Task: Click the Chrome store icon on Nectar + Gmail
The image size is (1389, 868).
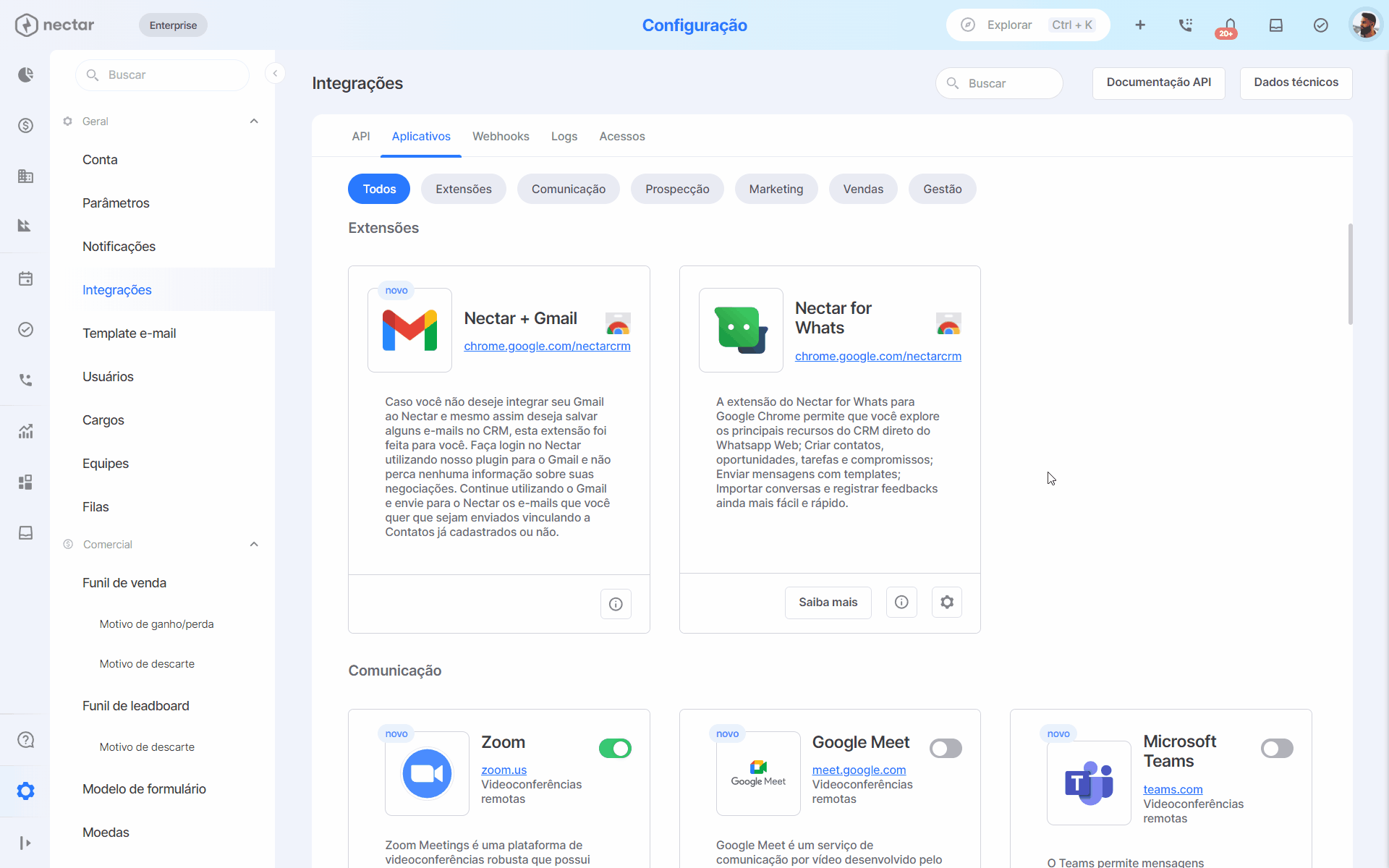Action: (618, 323)
